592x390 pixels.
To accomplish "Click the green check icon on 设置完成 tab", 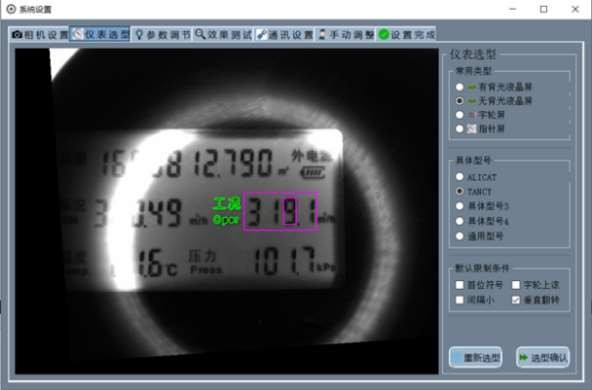I will [384, 35].
